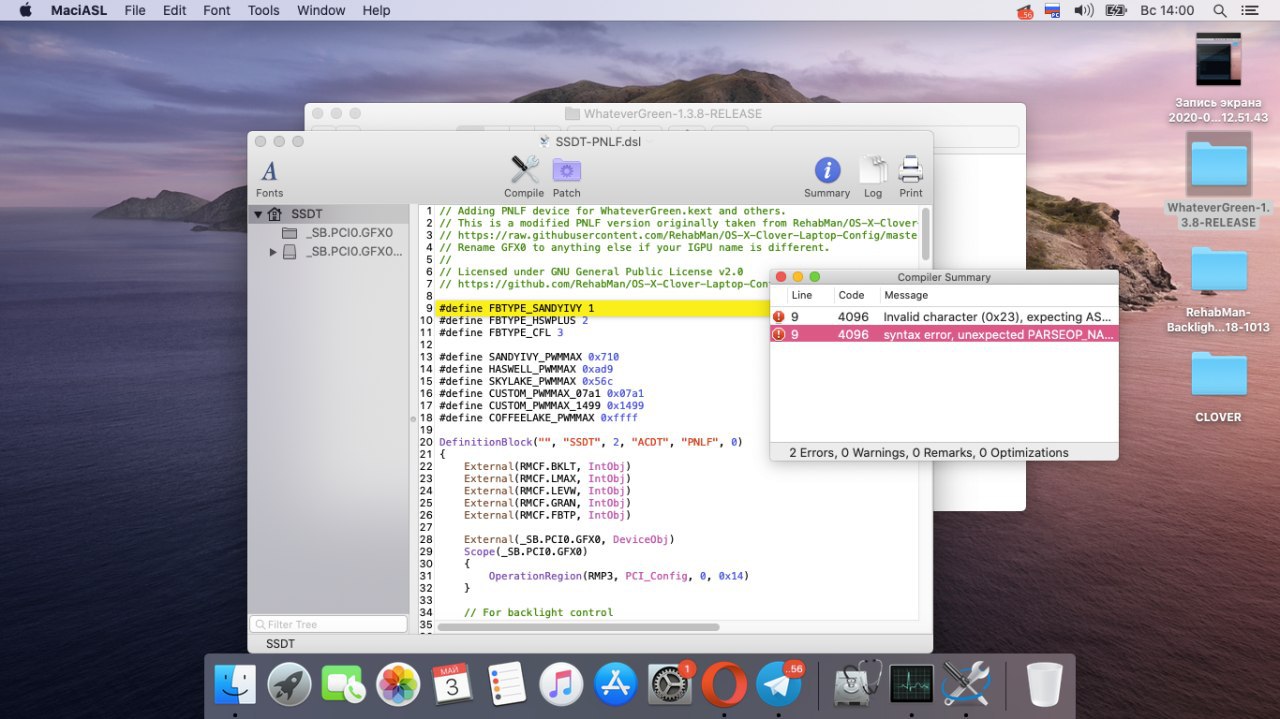Click the SSDT-PNLF.dsl title bar icon
The image size is (1280, 719).
pyautogui.click(x=544, y=141)
